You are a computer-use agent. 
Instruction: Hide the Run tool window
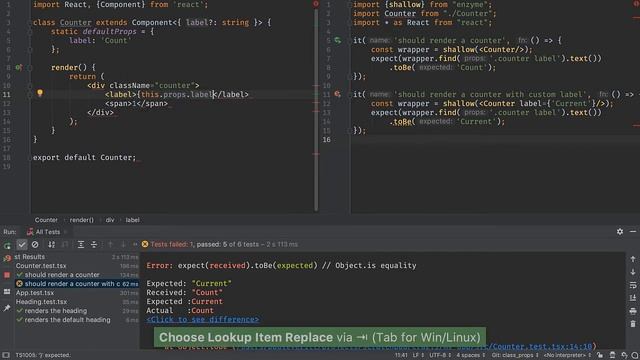pos(633,231)
